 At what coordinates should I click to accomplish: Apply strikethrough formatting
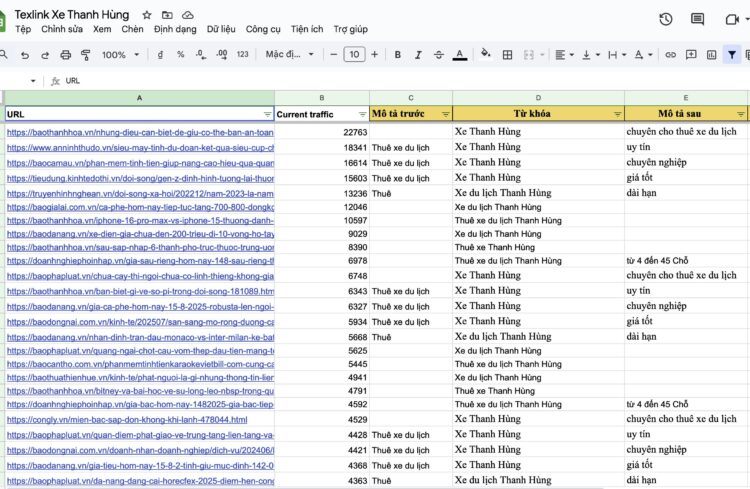click(439, 55)
